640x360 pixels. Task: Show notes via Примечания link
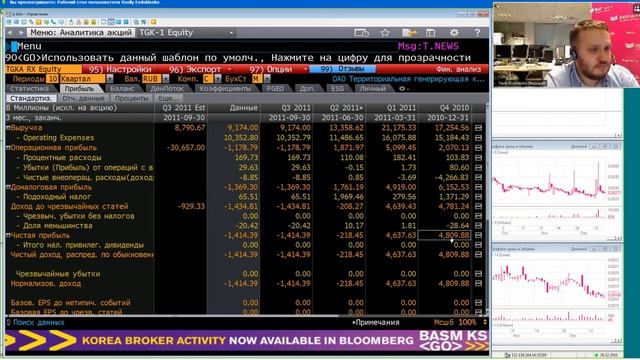click(376, 322)
